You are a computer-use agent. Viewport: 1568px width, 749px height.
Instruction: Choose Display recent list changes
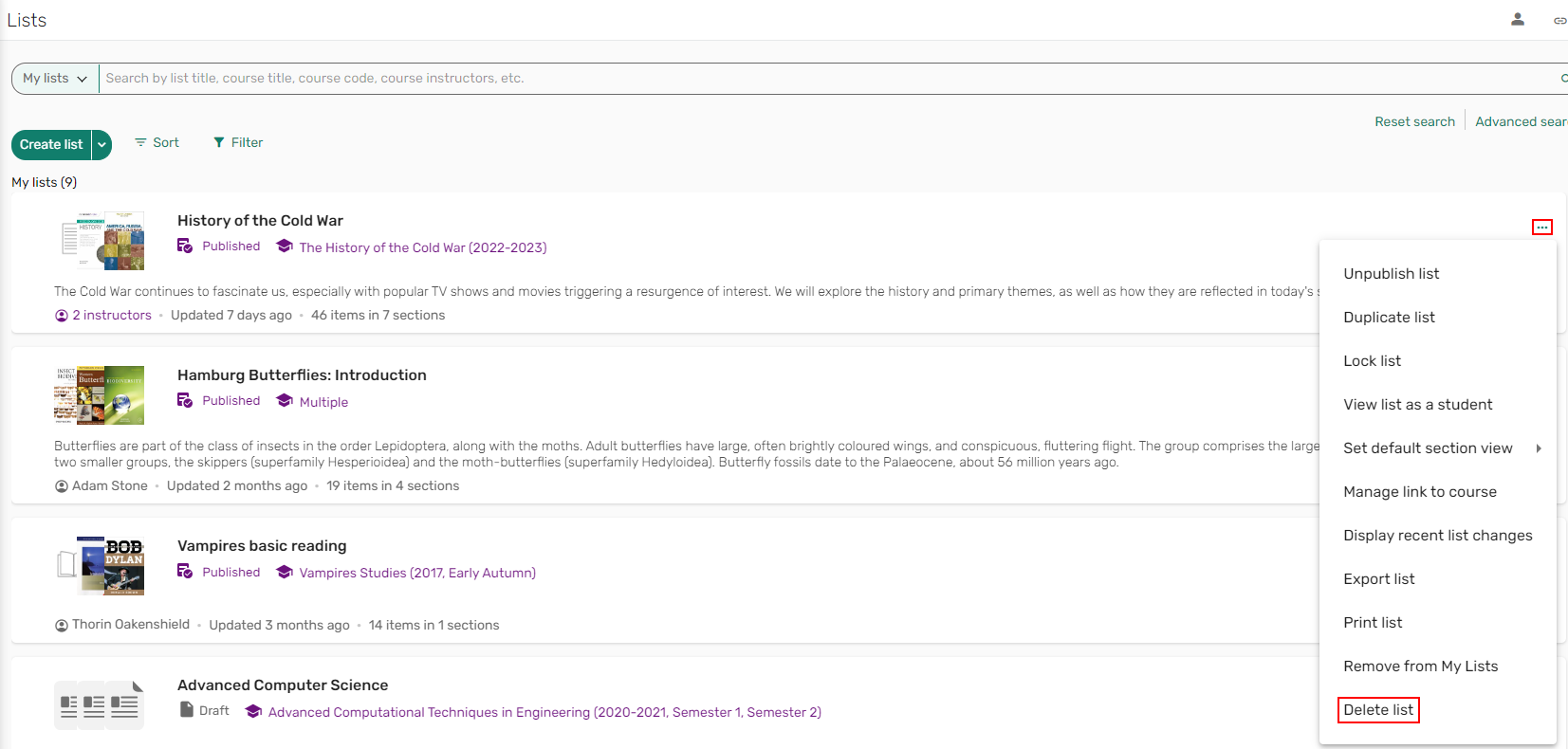tap(1438, 536)
